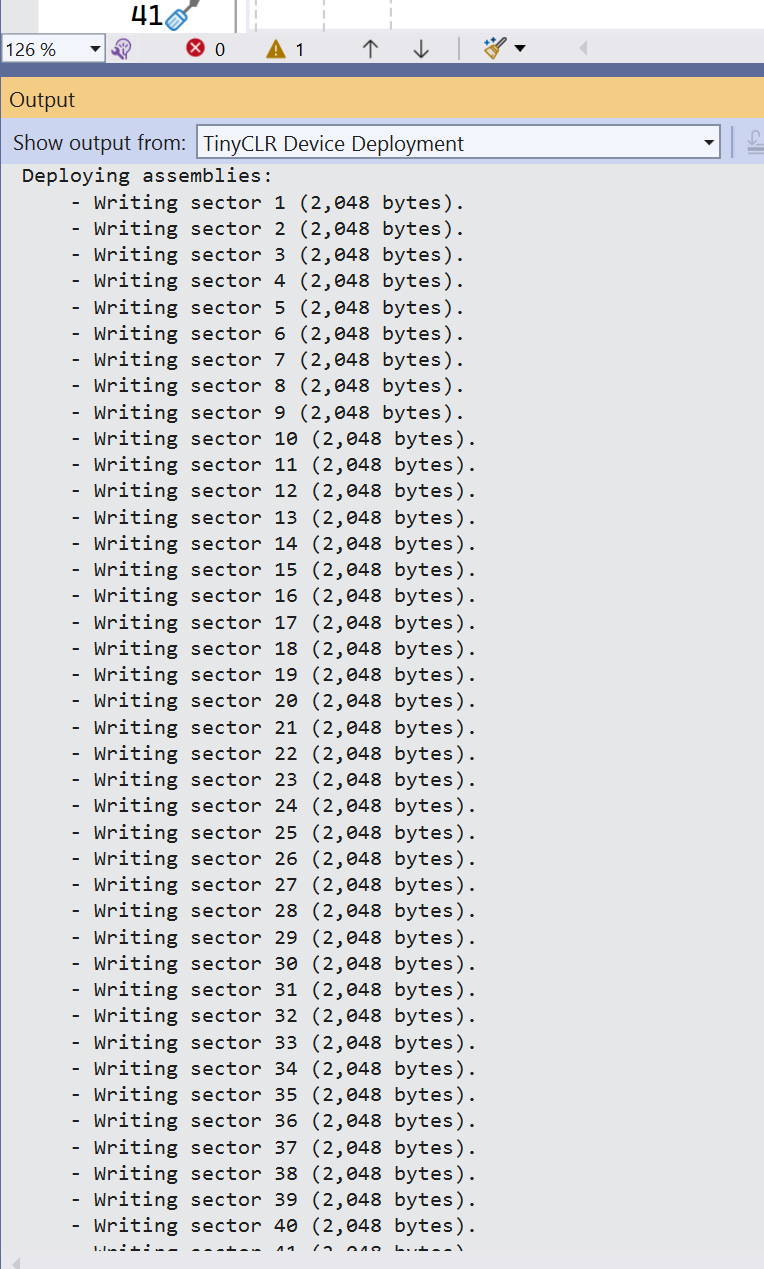Run code cleanup with the broom icon
Image resolution: width=764 pixels, height=1269 pixels.
pos(495,48)
